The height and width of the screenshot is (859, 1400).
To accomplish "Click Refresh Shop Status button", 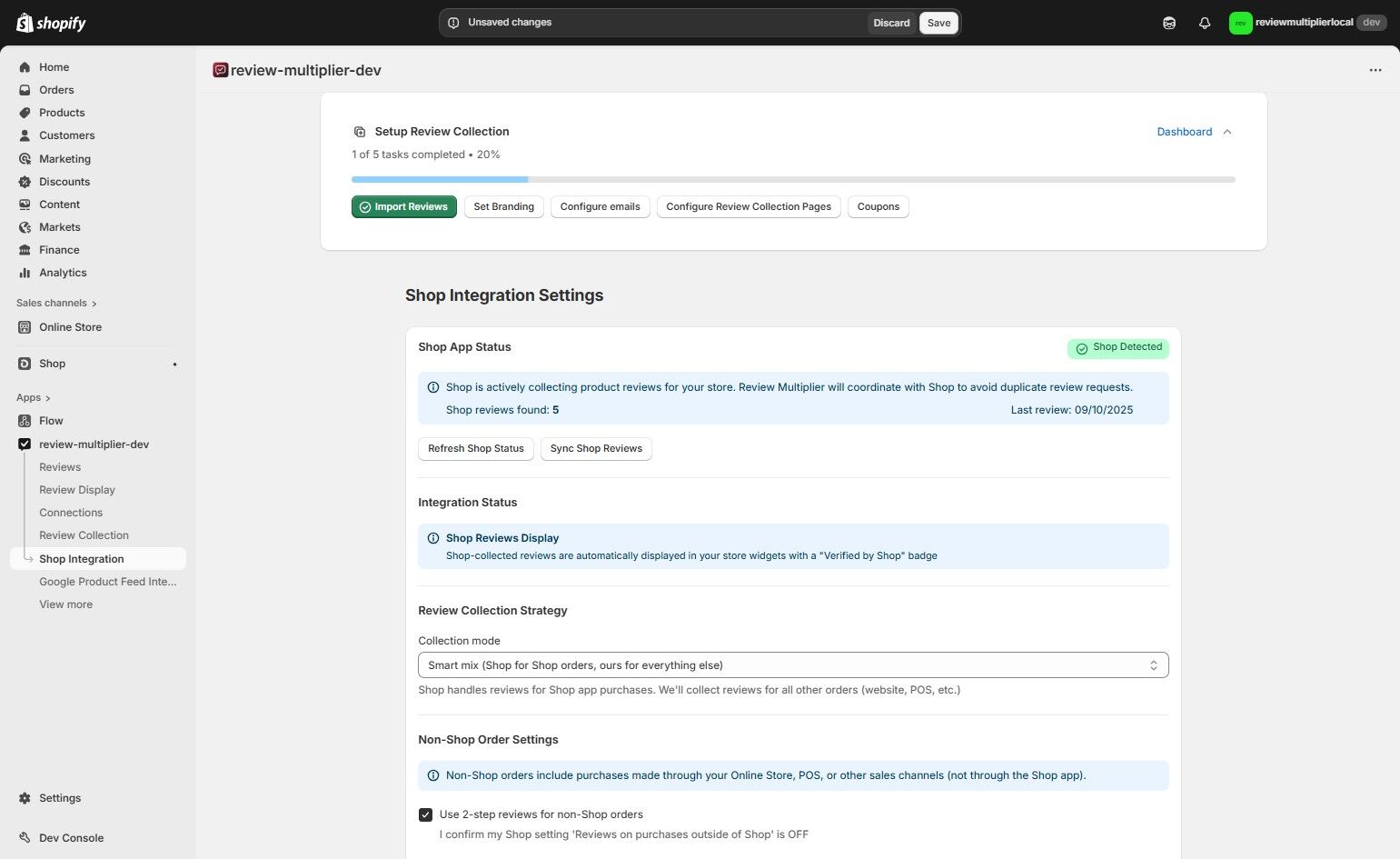I will (476, 449).
